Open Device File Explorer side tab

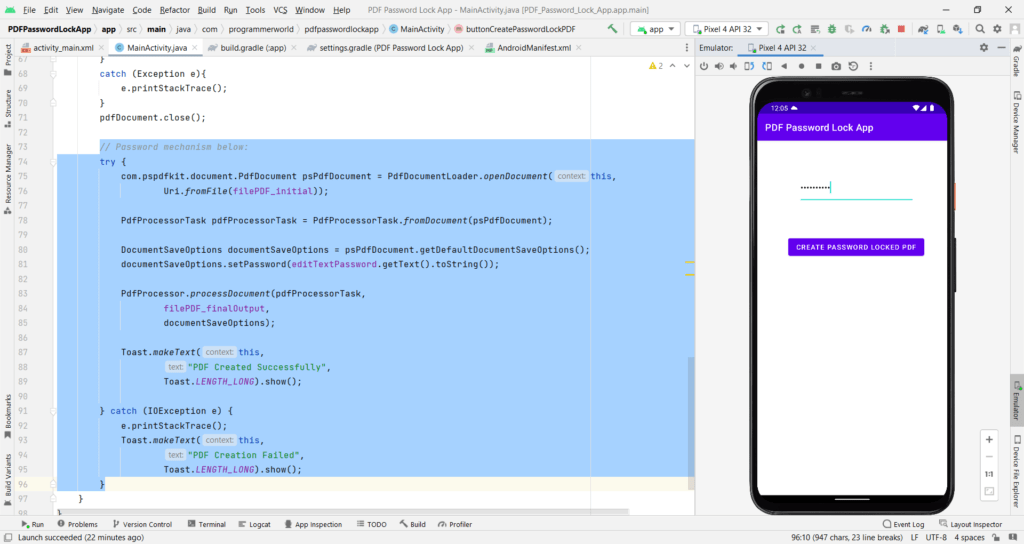pos(1017,472)
